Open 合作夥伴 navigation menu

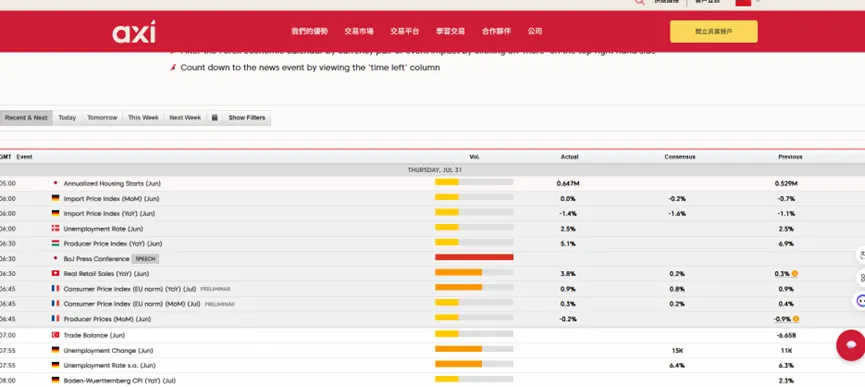496,31
